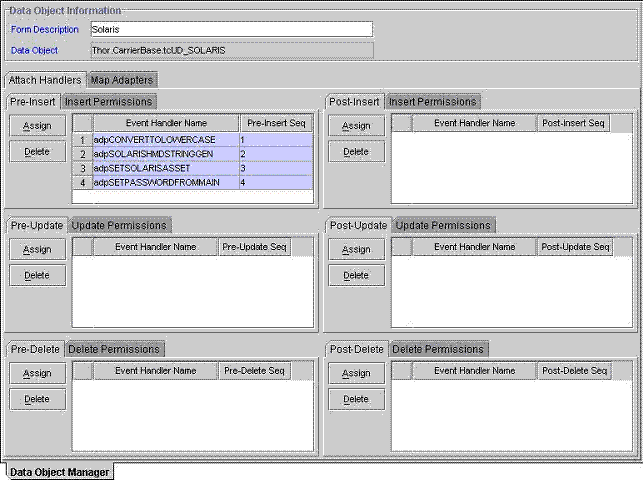643x480 pixels.
Task: Open Delete Permissions tab beside Post-Delete
Action: tap(438, 349)
